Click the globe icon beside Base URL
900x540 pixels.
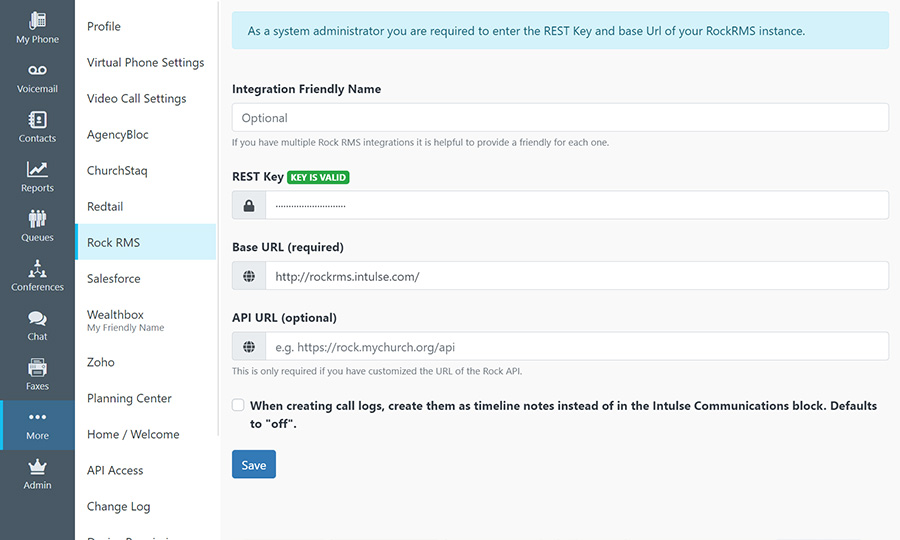(x=249, y=276)
